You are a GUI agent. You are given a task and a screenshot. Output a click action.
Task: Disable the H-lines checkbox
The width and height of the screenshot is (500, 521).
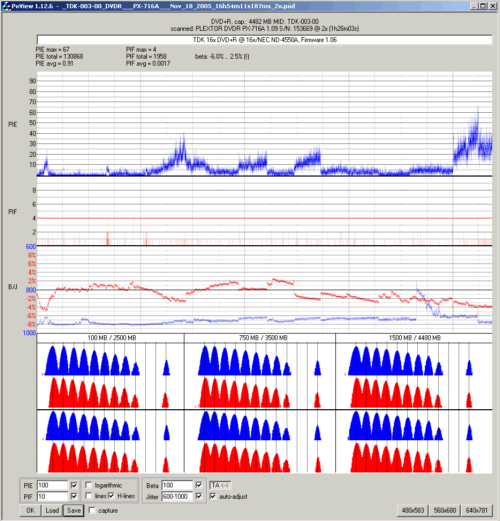pyautogui.click(x=111, y=496)
